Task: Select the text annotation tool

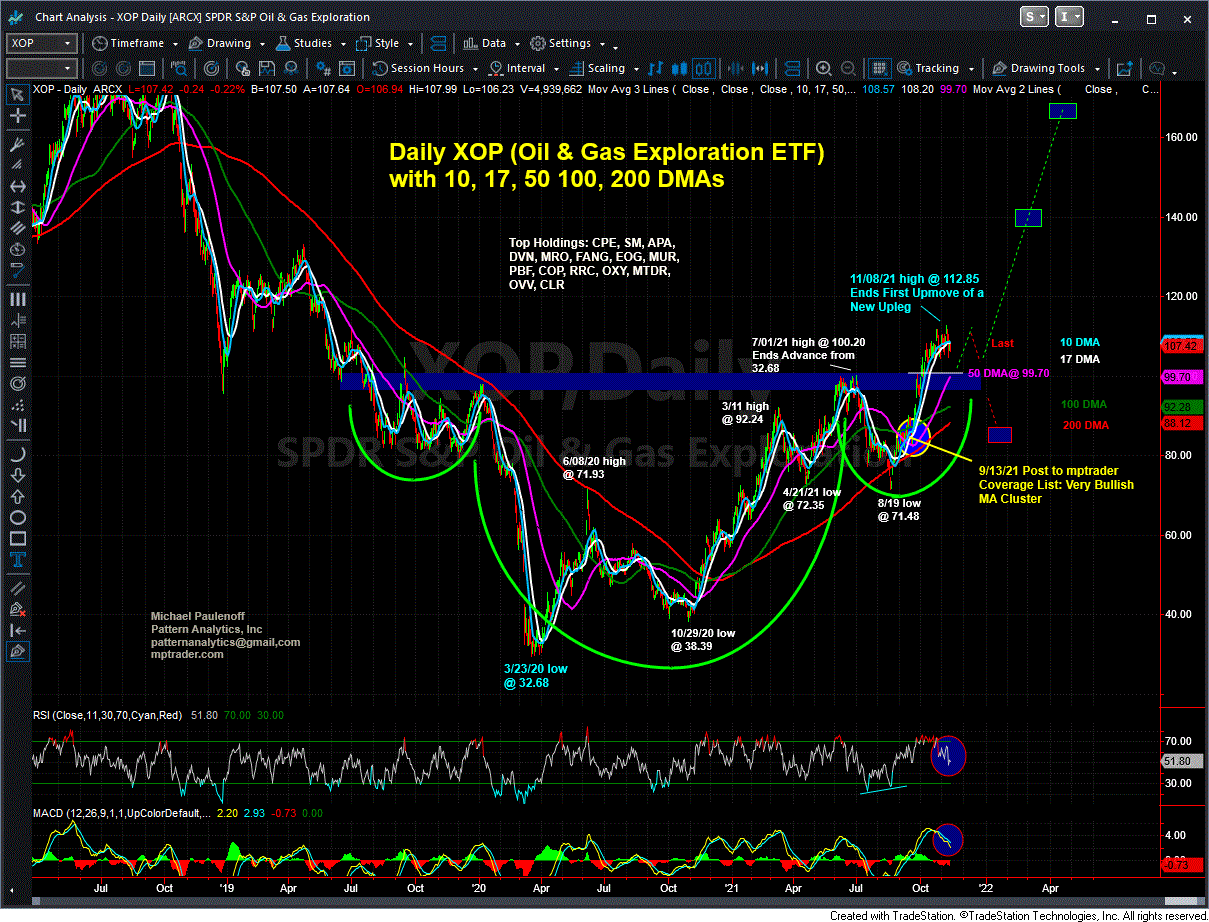Action: coord(17,562)
